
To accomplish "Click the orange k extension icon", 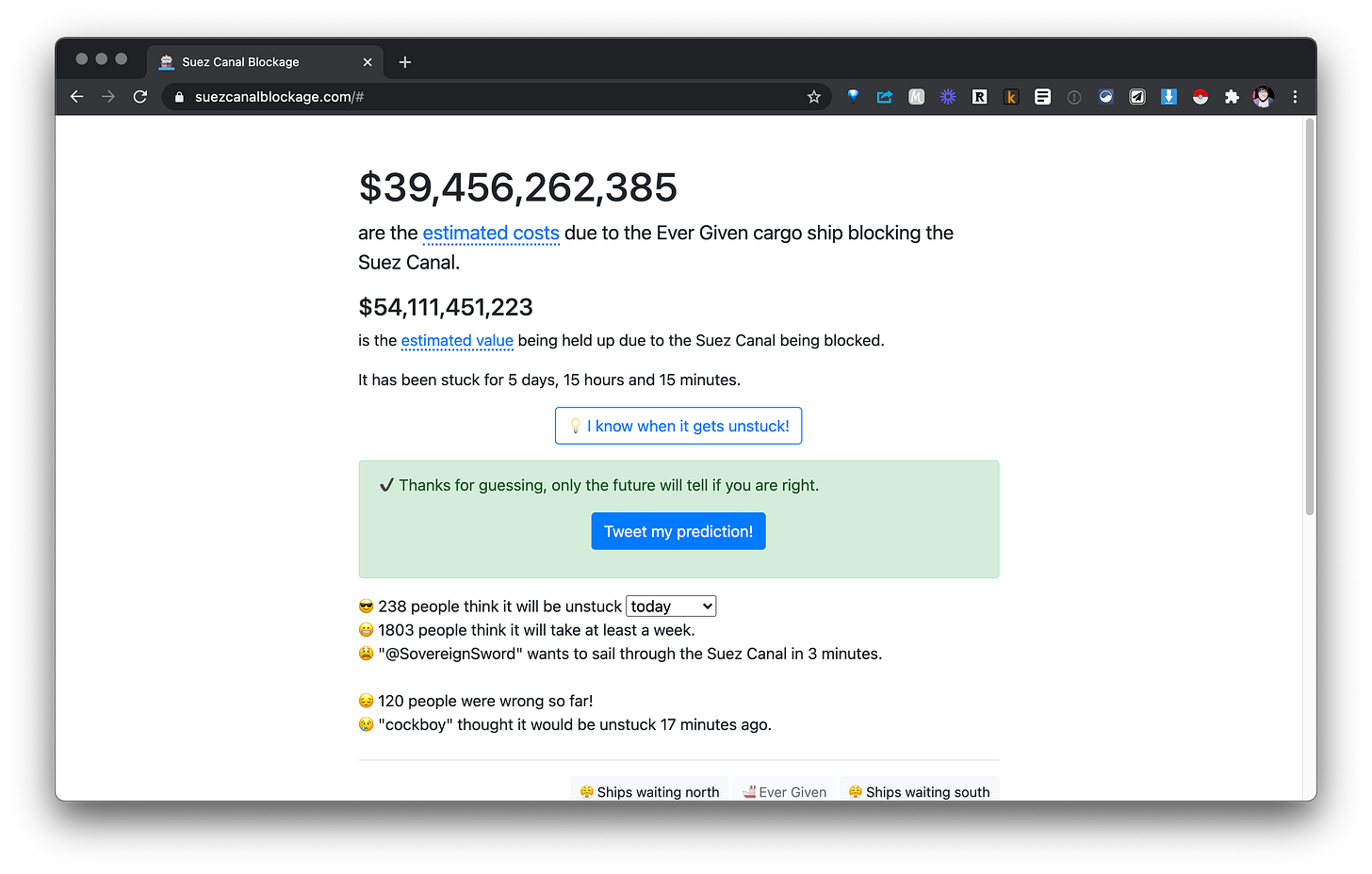I will pos(1011,97).
